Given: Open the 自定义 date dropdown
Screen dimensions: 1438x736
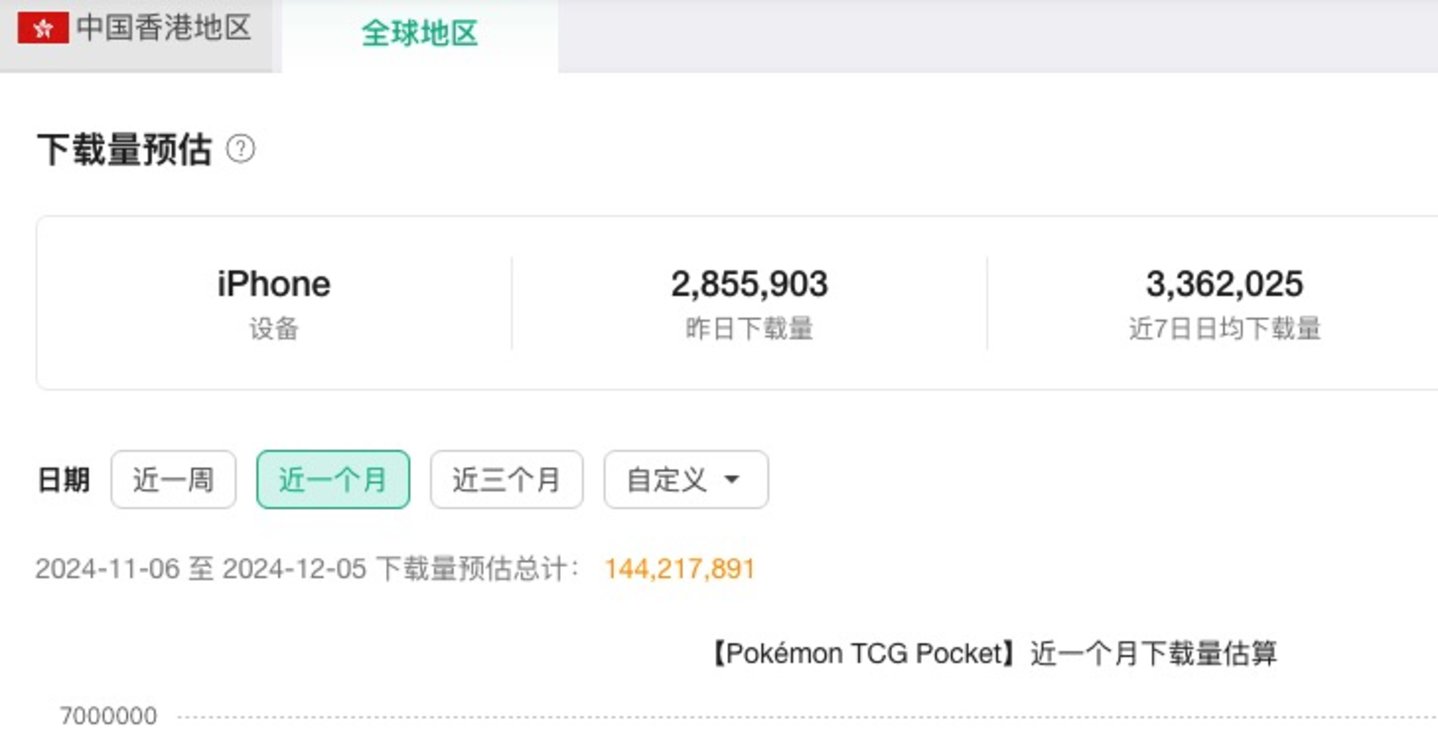Looking at the screenshot, I should [685, 480].
